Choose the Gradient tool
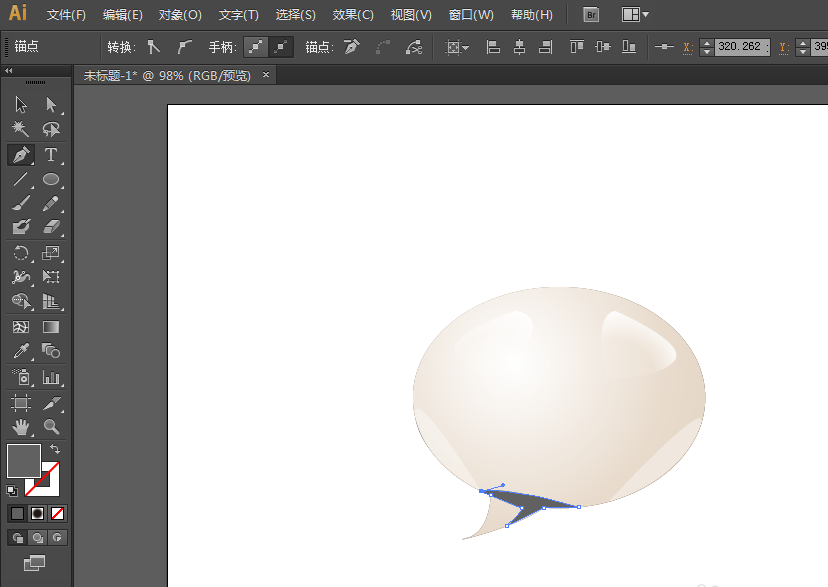 point(51,327)
